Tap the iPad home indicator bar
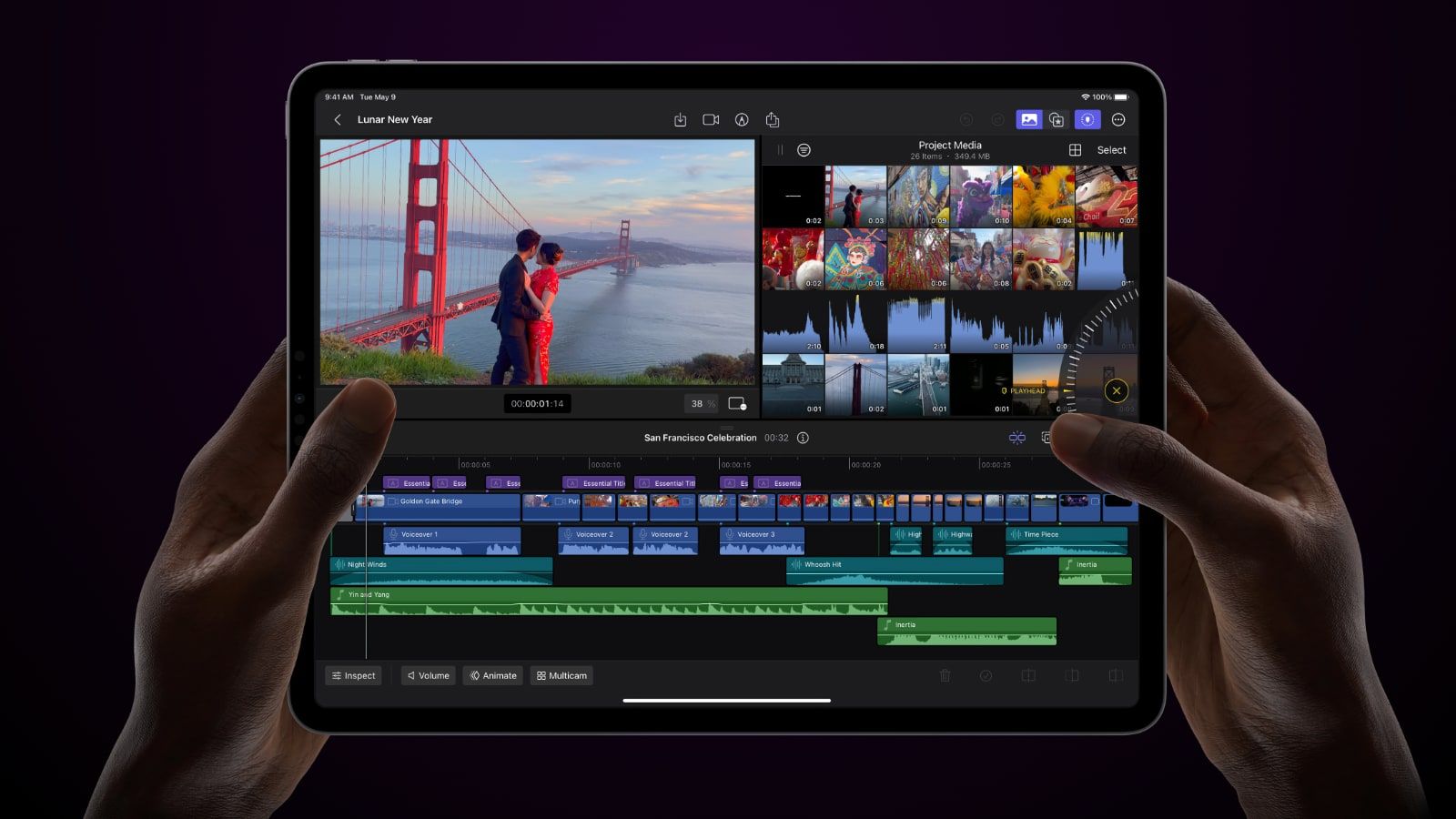Viewport: 1456px width, 819px height. (727, 701)
